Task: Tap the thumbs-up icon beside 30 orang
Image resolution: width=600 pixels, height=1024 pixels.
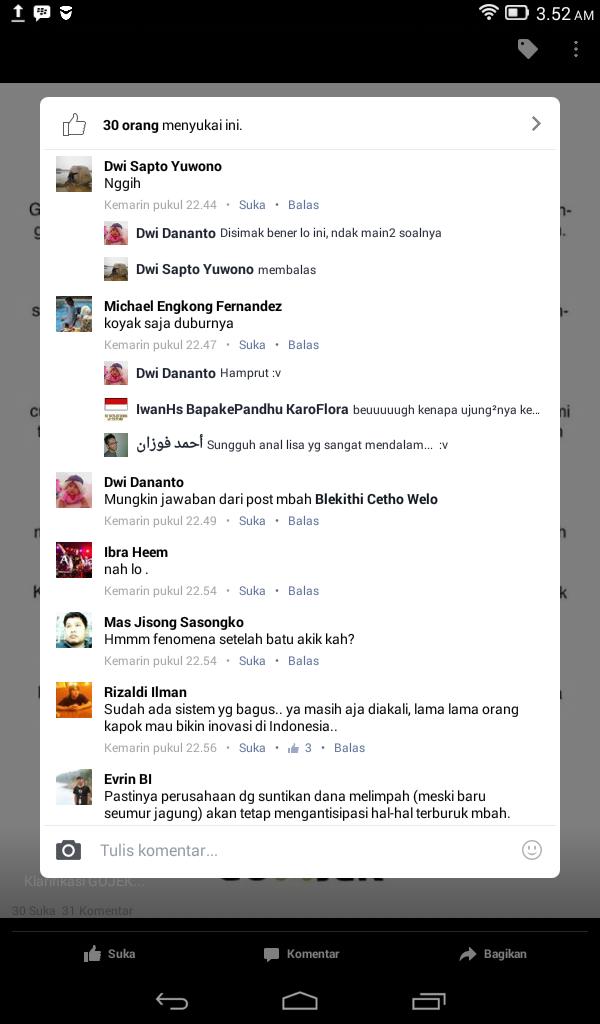Action: (74, 124)
